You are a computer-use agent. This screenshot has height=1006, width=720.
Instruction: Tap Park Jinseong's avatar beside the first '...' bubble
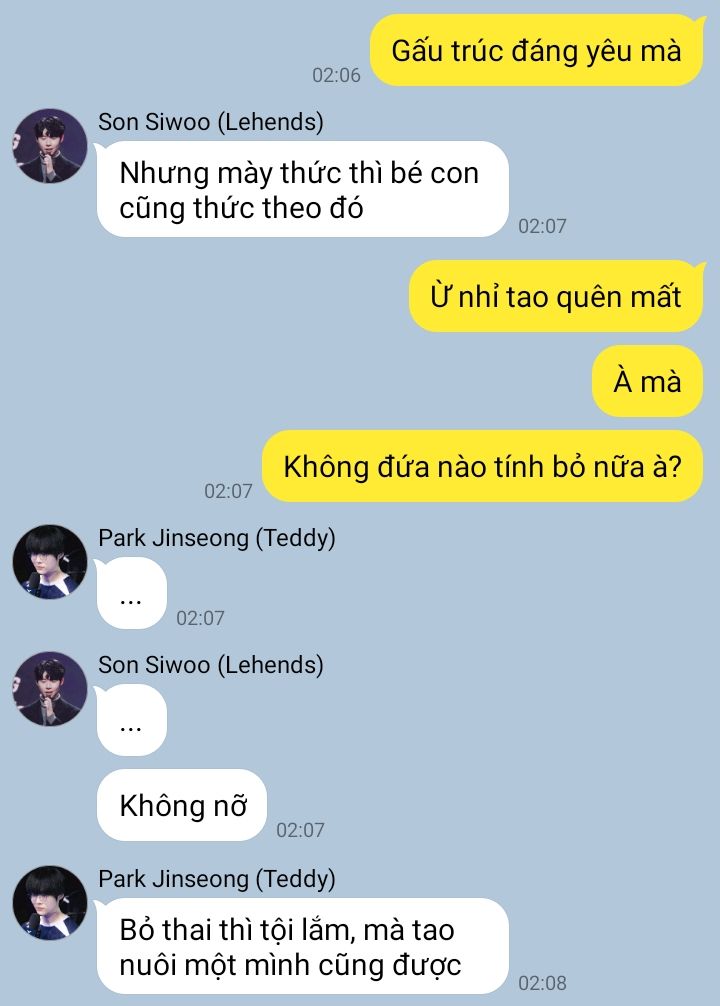click(50, 562)
